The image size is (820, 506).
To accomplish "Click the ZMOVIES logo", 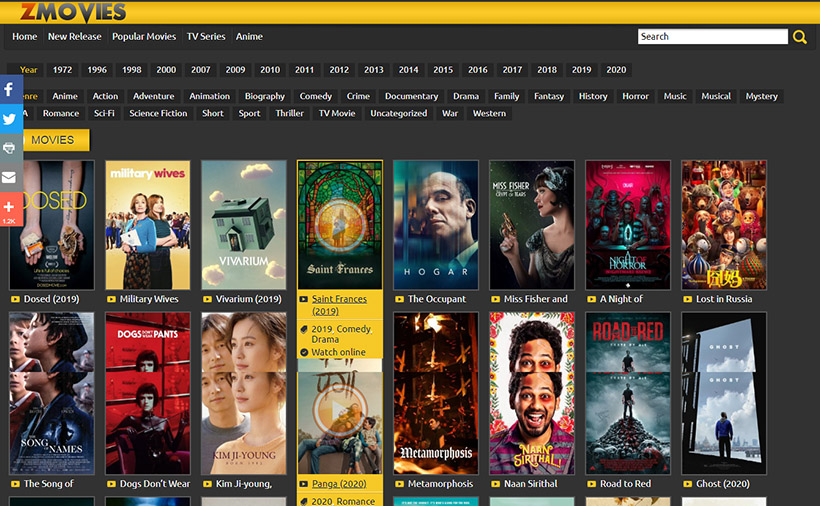I will (73, 12).
